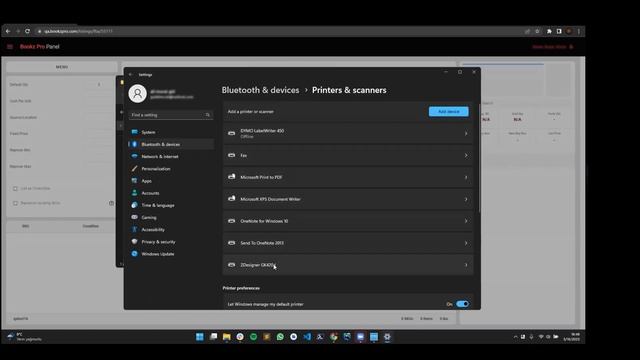Open the taskbar weather widget

point(25,337)
